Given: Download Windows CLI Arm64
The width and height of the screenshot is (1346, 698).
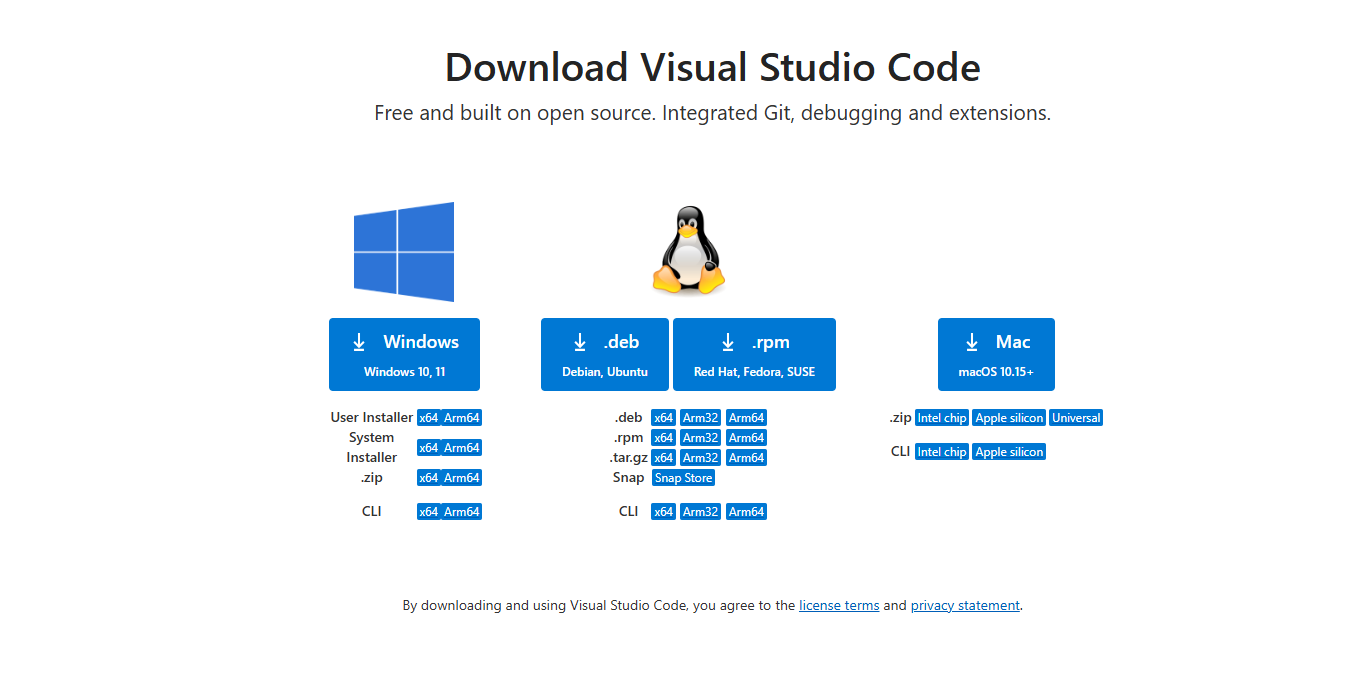Looking at the screenshot, I should point(462,512).
